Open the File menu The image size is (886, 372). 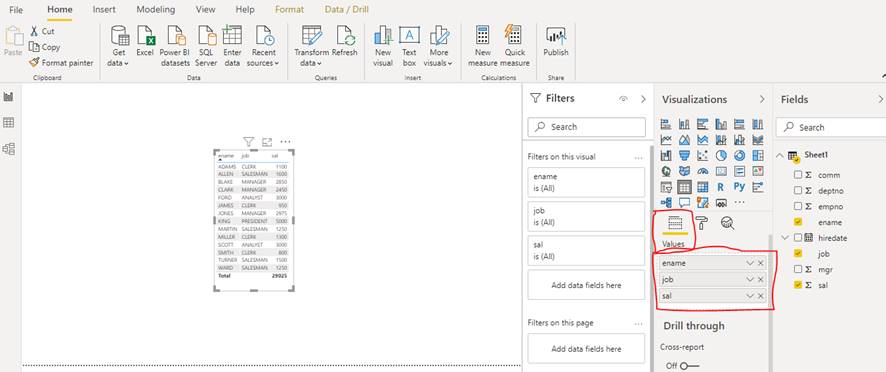(x=16, y=10)
